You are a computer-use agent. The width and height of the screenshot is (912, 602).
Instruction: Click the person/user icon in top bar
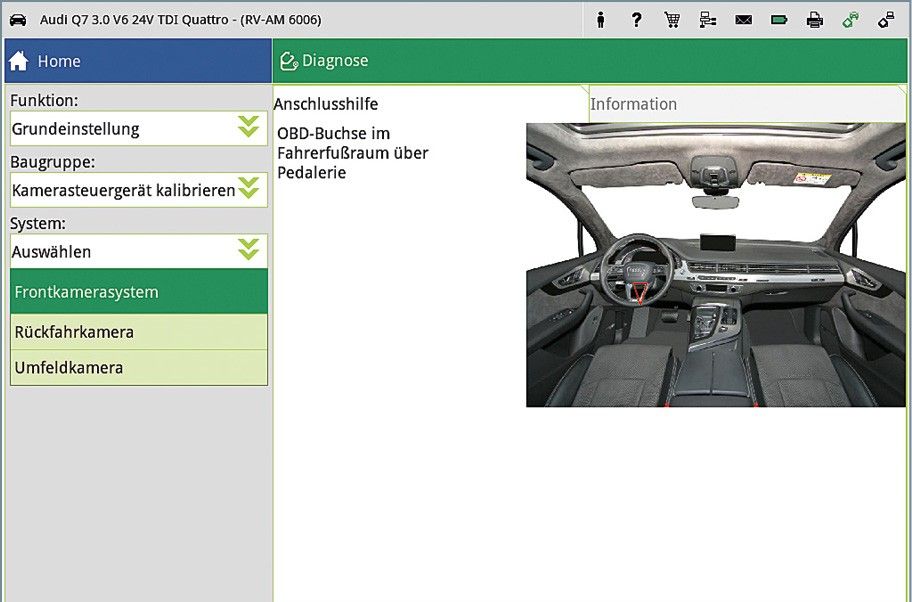[x=601, y=19]
